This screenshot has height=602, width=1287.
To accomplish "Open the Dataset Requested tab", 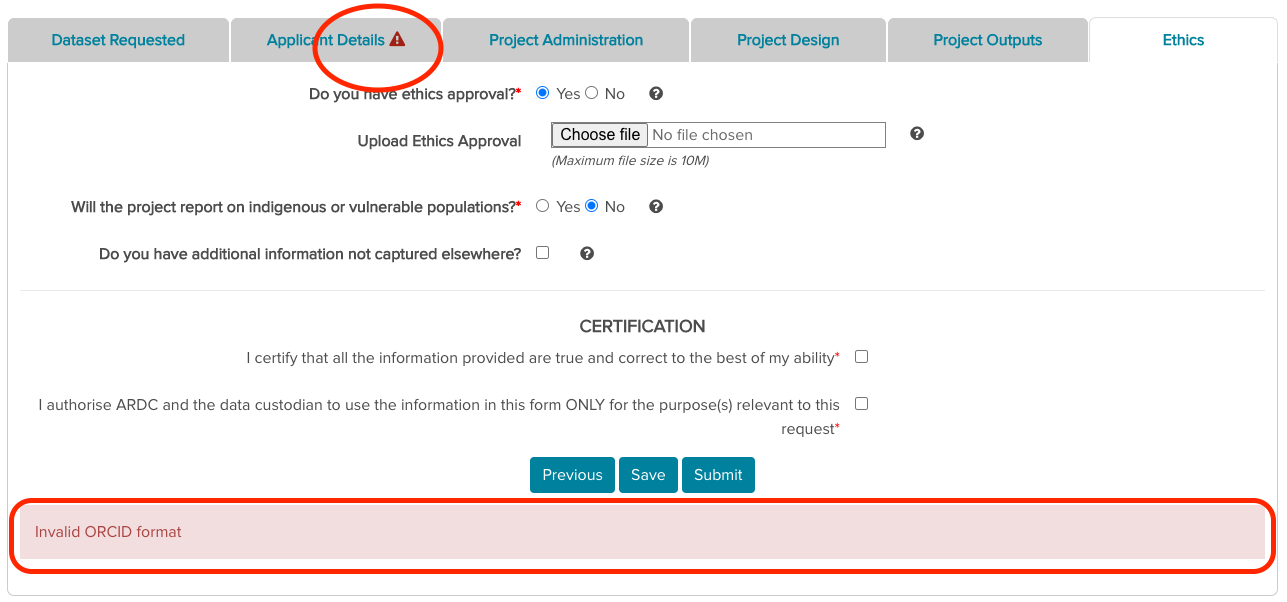I will click(x=118, y=40).
